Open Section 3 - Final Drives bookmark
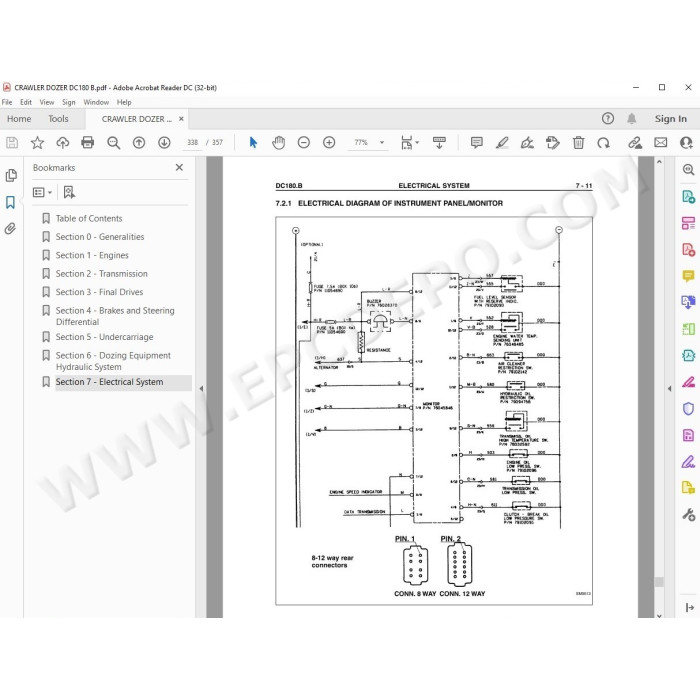 99,292
